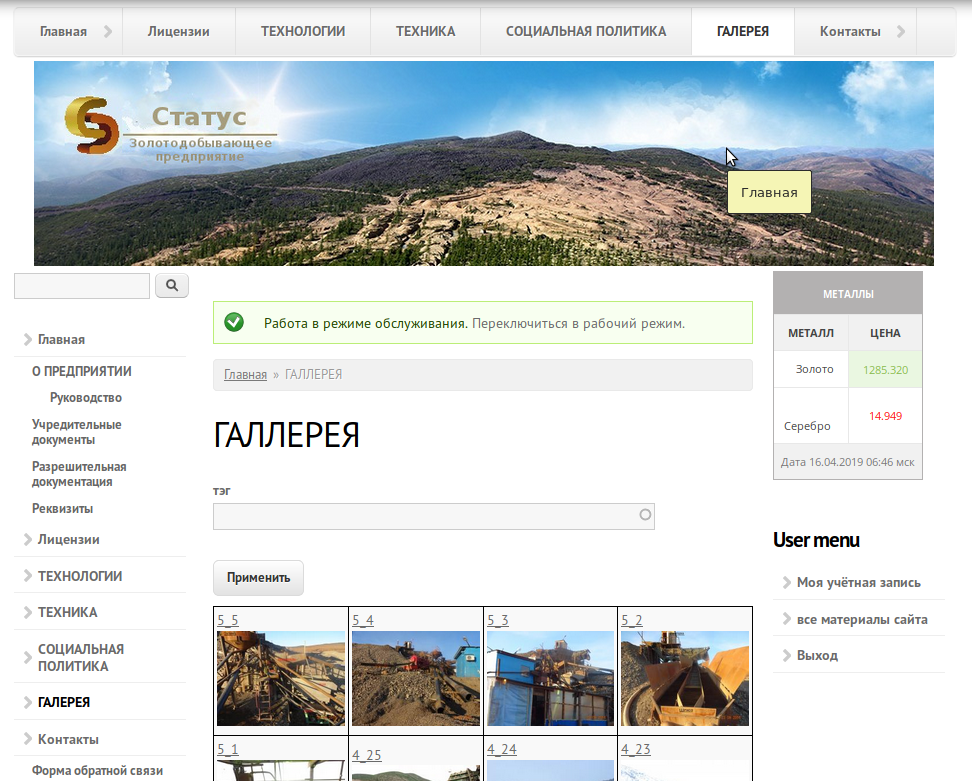
Task: Switch to working mode link
Action: (x=578, y=324)
